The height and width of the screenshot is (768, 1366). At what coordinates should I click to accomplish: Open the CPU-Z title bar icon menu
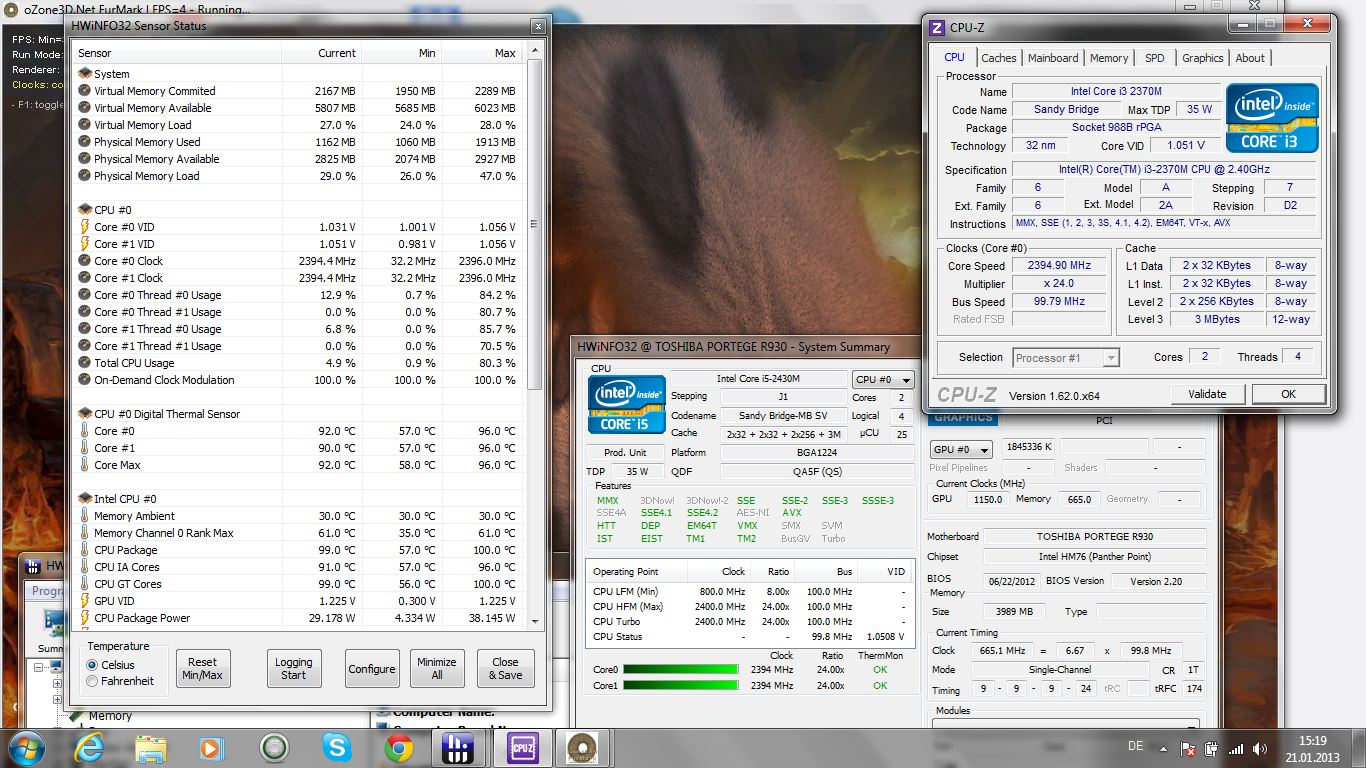tap(937, 27)
